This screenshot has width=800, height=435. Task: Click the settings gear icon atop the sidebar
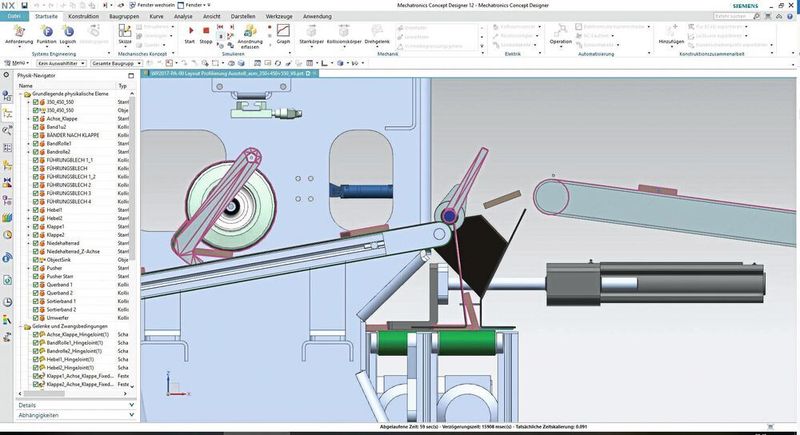[x=7, y=75]
